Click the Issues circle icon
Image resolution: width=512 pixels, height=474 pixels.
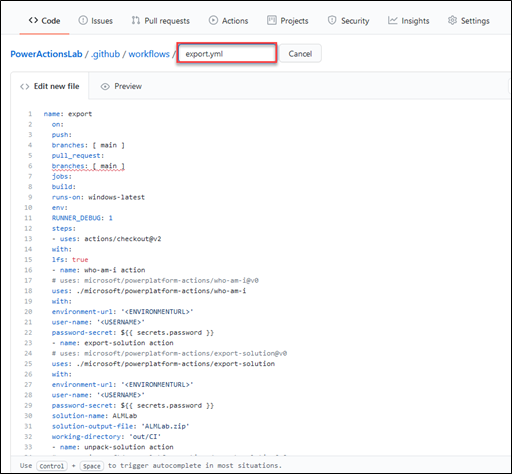point(83,20)
